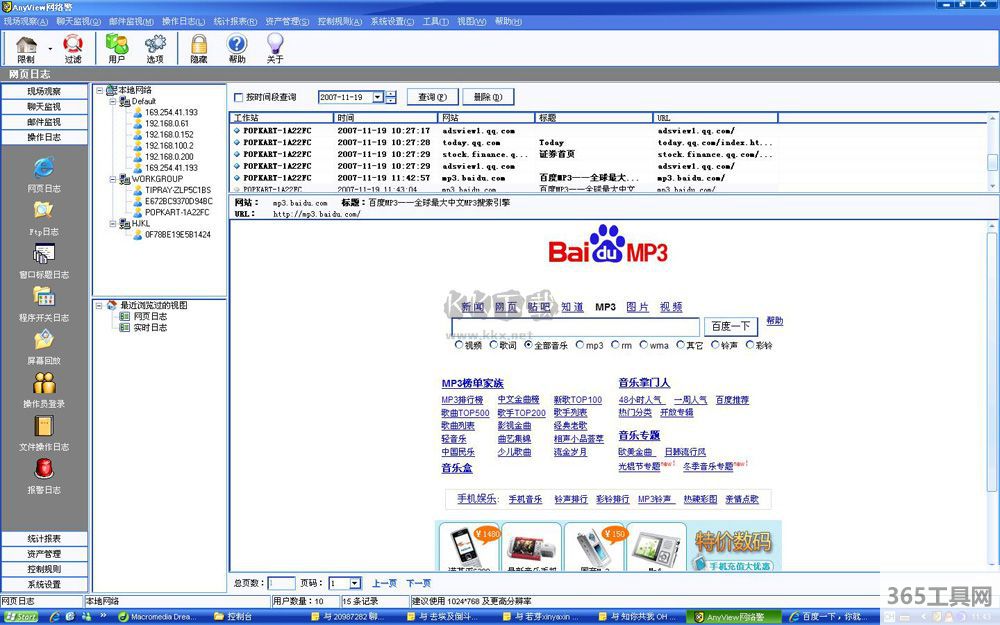The image size is (1000, 625).
Task: Enable the 按时间段查询 checkbox
Action: point(238,98)
